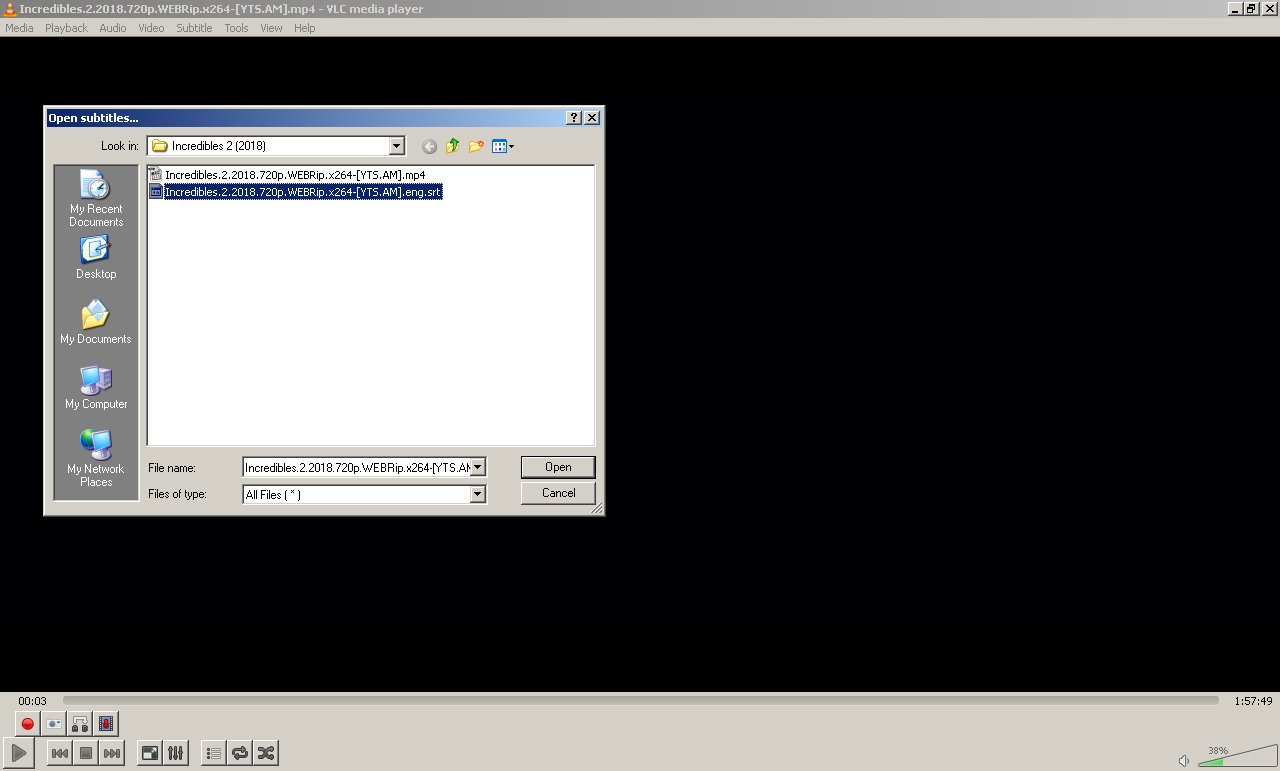The width and height of the screenshot is (1280, 771).
Task: Open My Computer in places bar
Action: click(96, 387)
